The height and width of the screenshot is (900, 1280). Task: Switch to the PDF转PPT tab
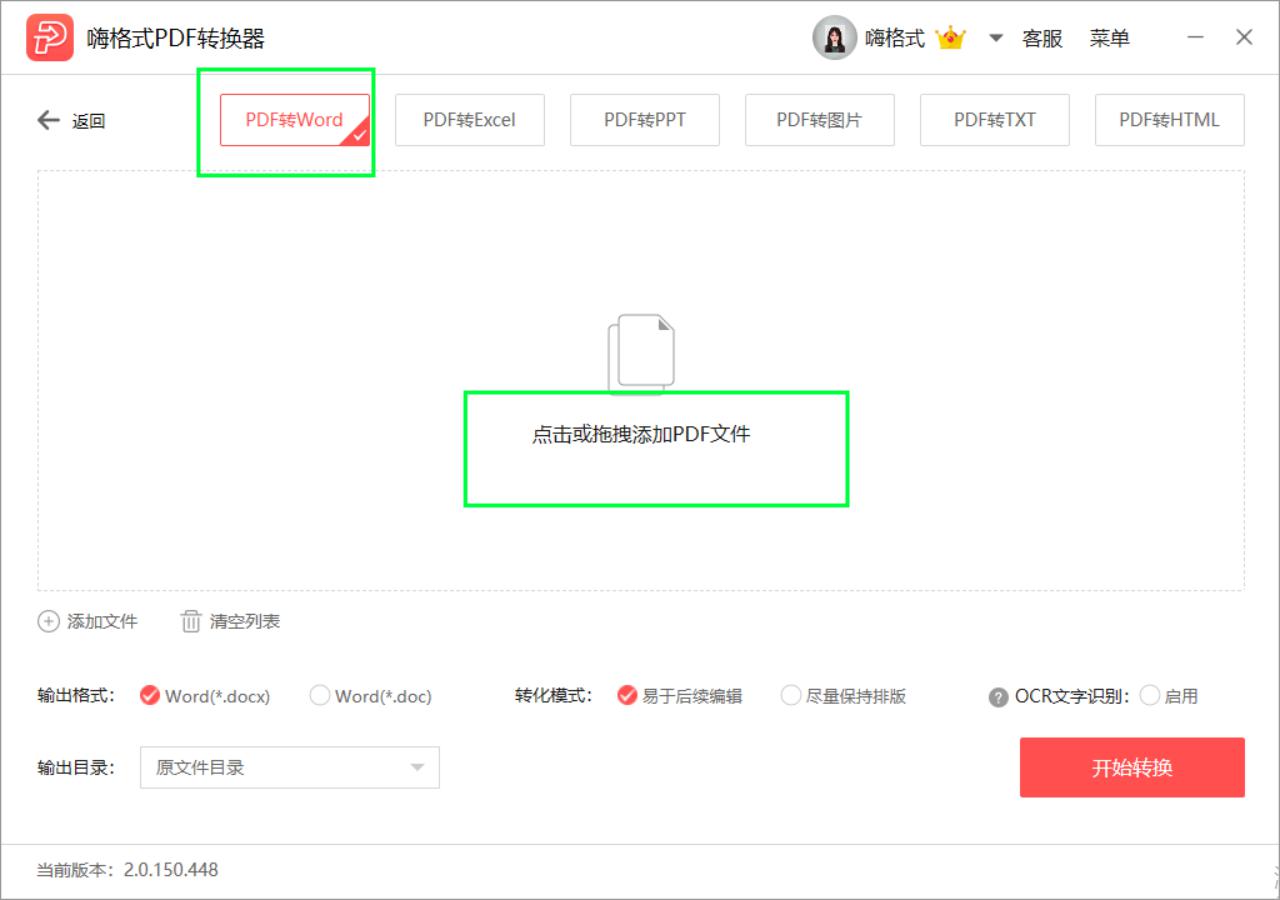645,120
